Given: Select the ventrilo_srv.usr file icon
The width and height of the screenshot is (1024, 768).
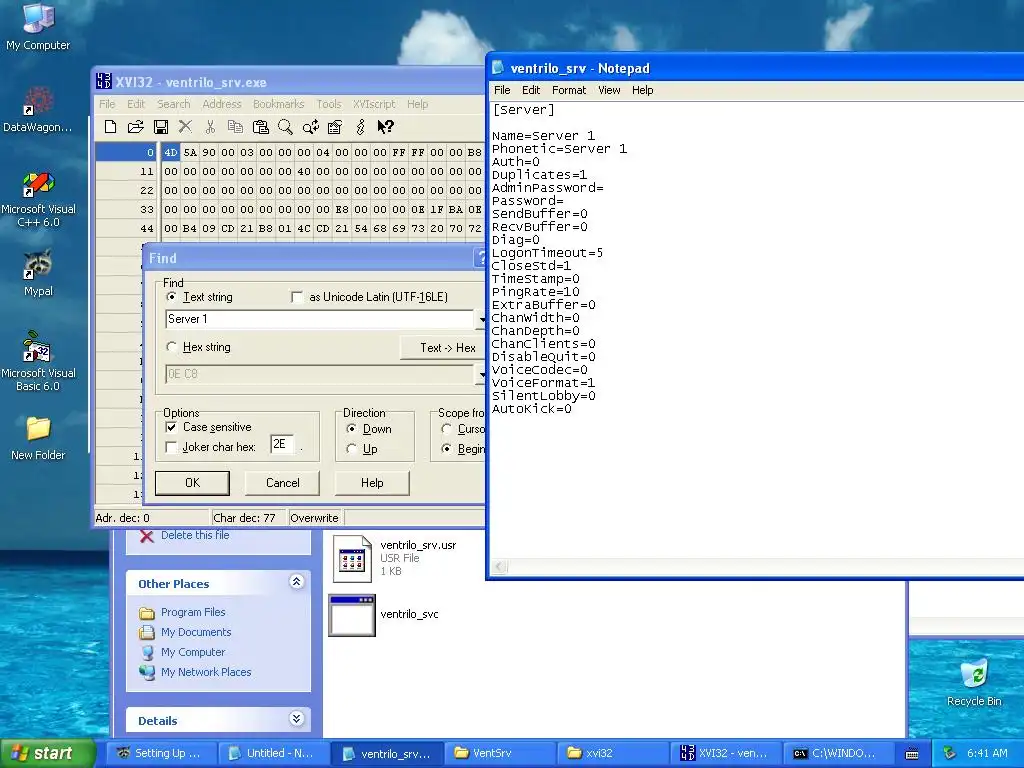Looking at the screenshot, I should click(x=352, y=558).
